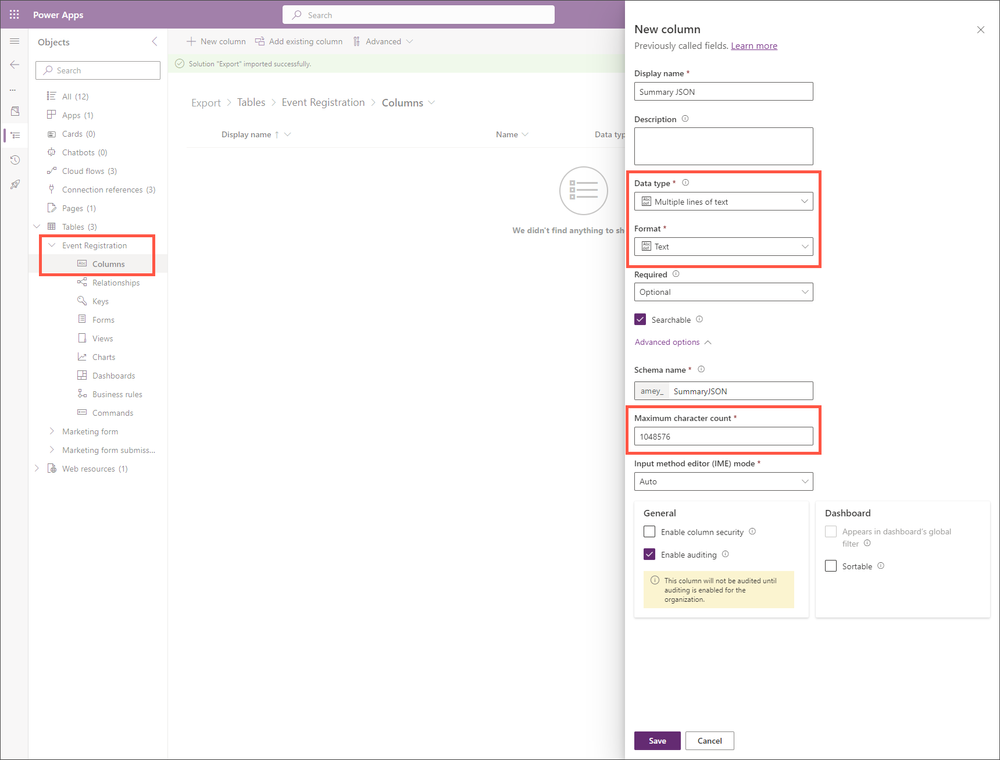Viewport: 1000px width, 760px height.
Task: Toggle the Sortable checkbox under Dashboard
Action: (x=830, y=566)
